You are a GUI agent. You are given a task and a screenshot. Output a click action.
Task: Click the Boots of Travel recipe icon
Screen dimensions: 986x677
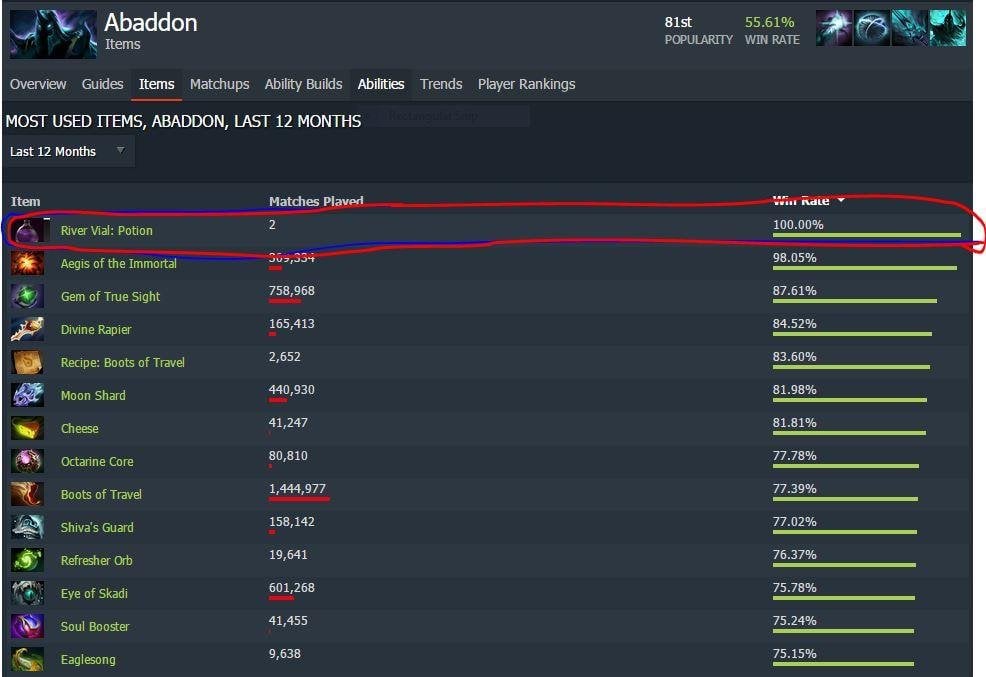point(28,362)
